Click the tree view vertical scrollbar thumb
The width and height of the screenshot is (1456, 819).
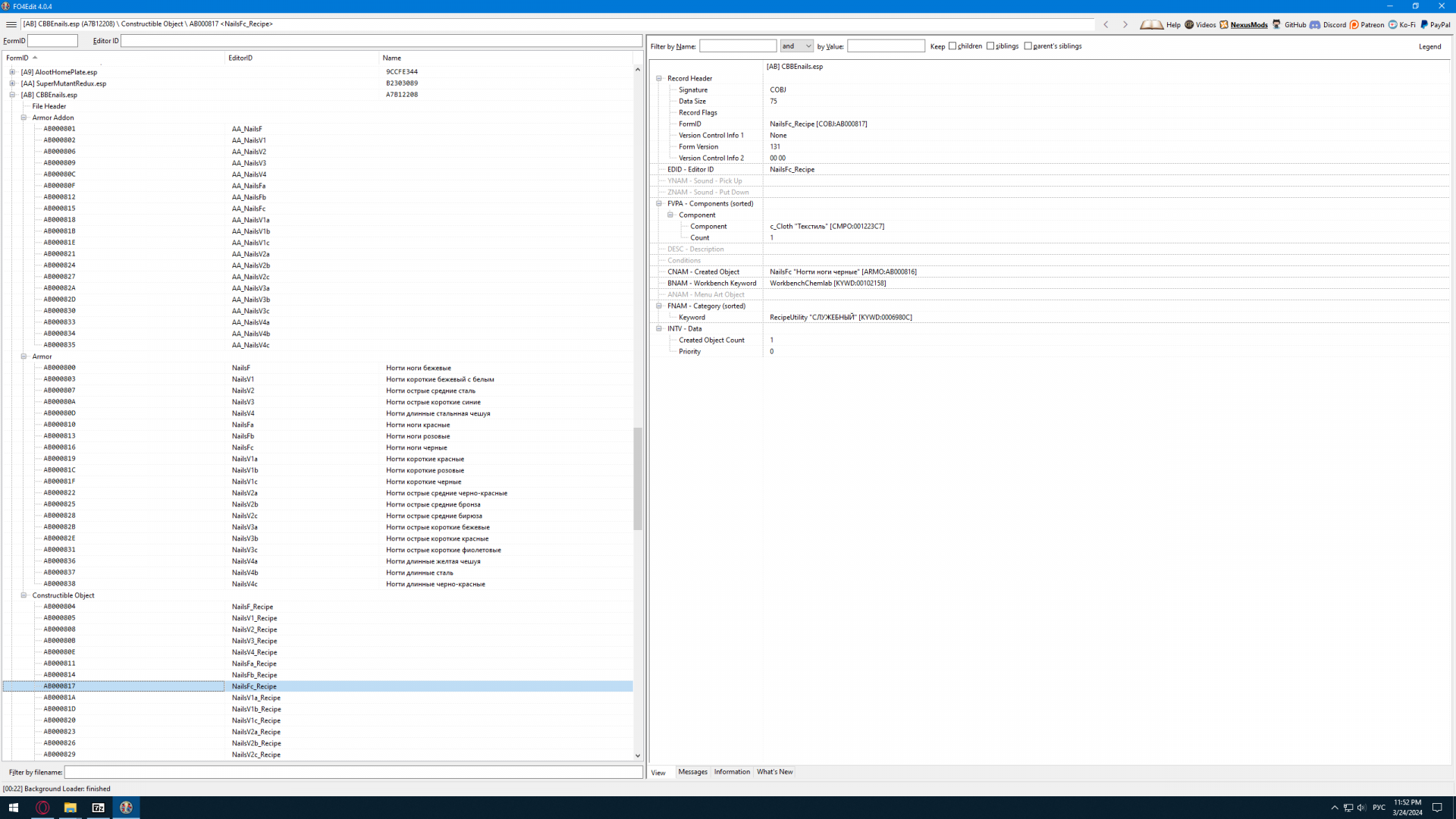[x=638, y=478]
